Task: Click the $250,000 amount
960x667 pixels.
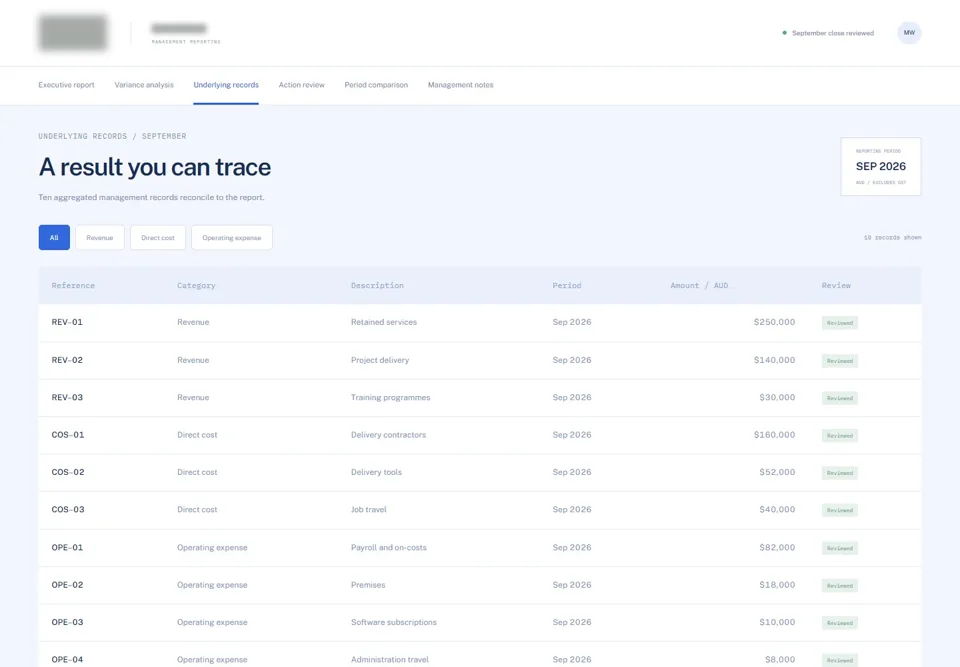Action: pos(774,322)
